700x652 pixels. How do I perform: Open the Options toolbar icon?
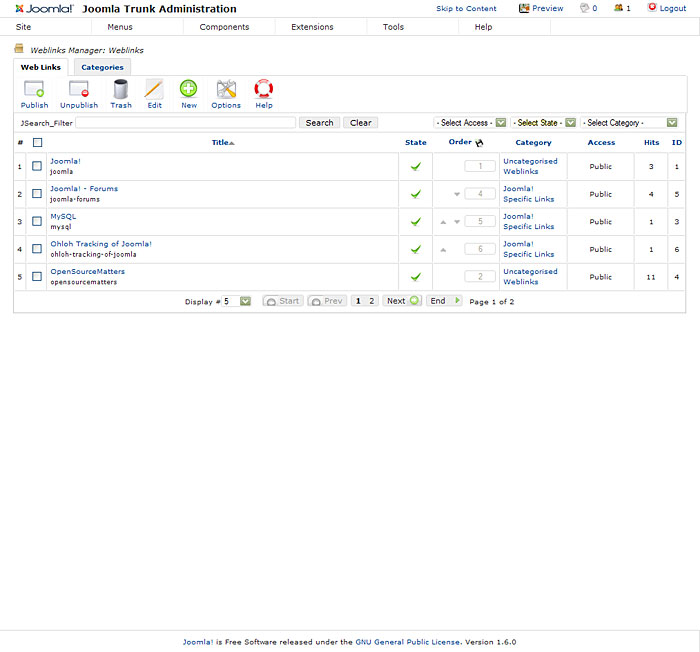pyautogui.click(x=226, y=90)
